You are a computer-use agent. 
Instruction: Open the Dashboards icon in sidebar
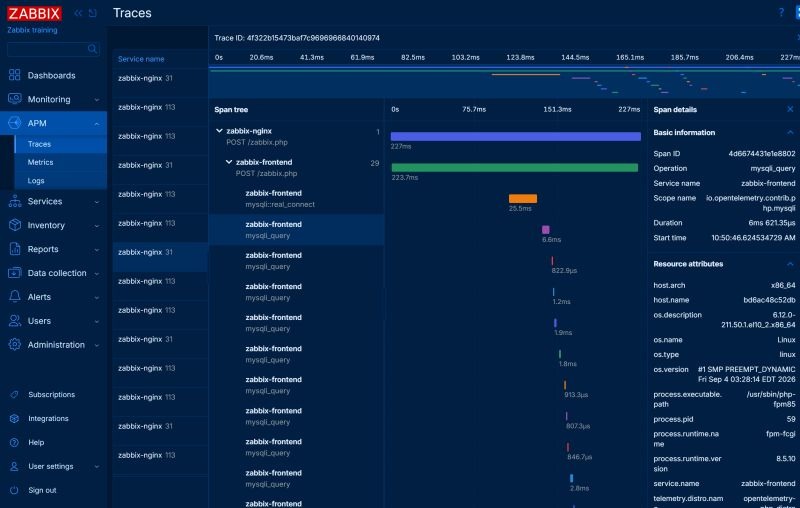[15, 75]
